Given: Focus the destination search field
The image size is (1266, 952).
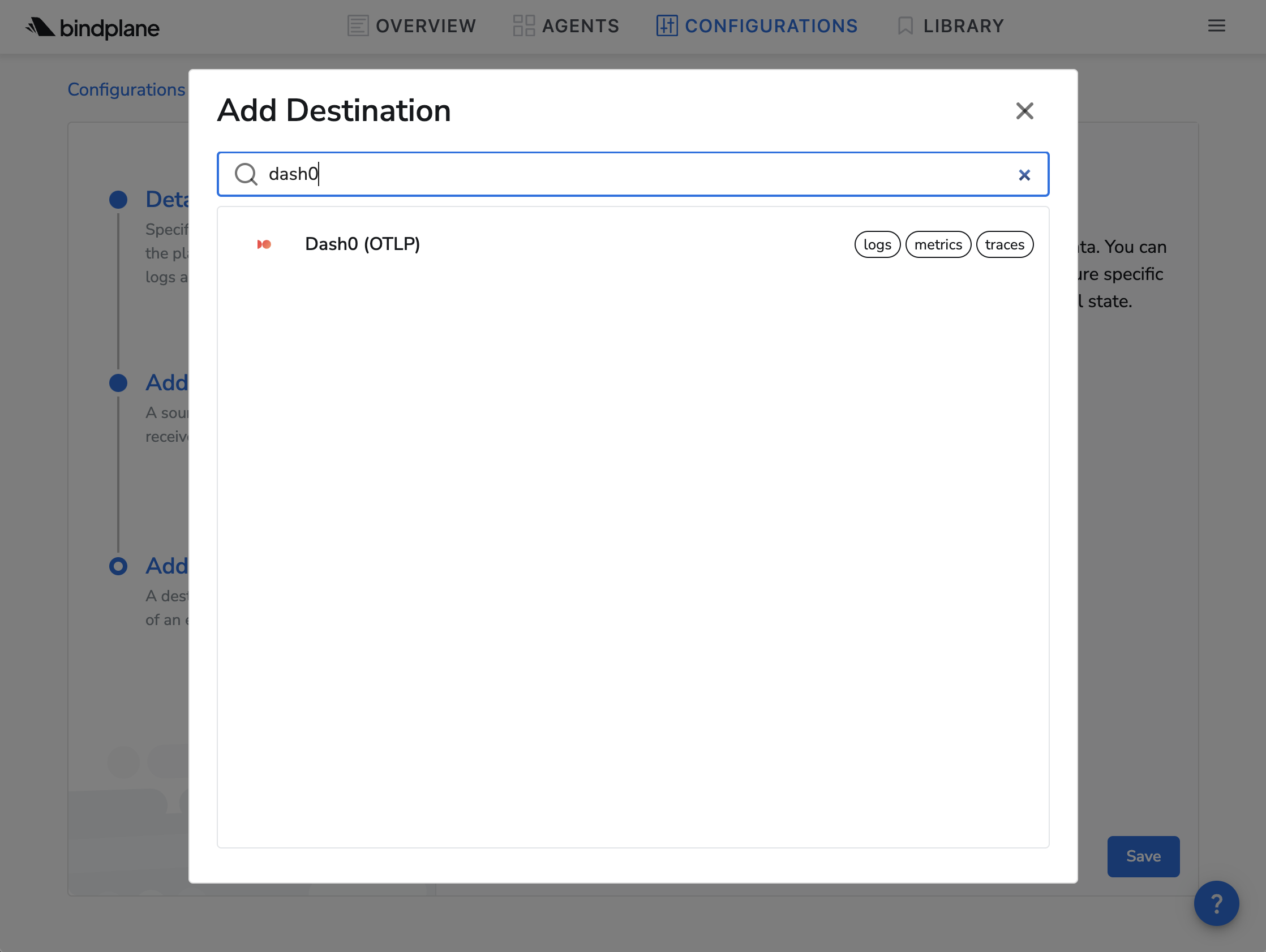Looking at the screenshot, I should pyautogui.click(x=629, y=174).
